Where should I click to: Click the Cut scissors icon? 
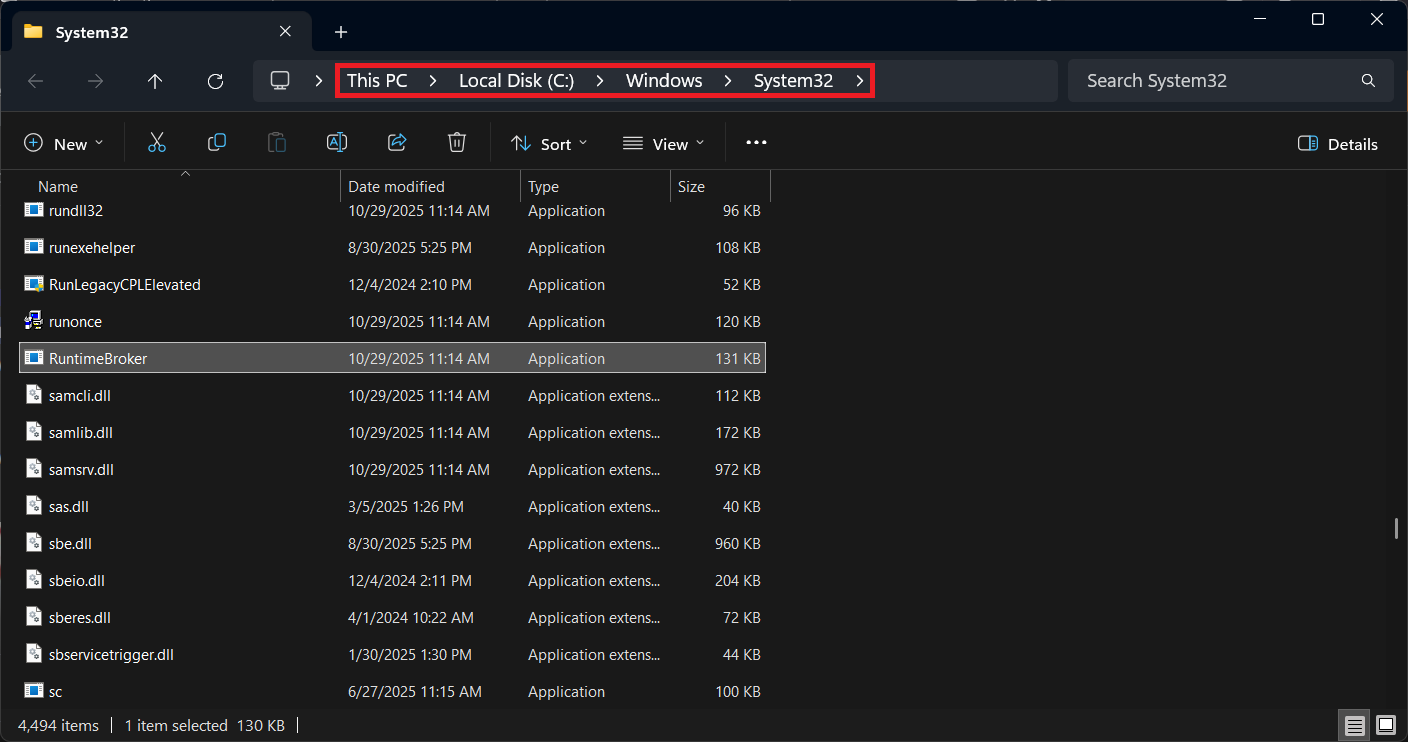tap(156, 143)
